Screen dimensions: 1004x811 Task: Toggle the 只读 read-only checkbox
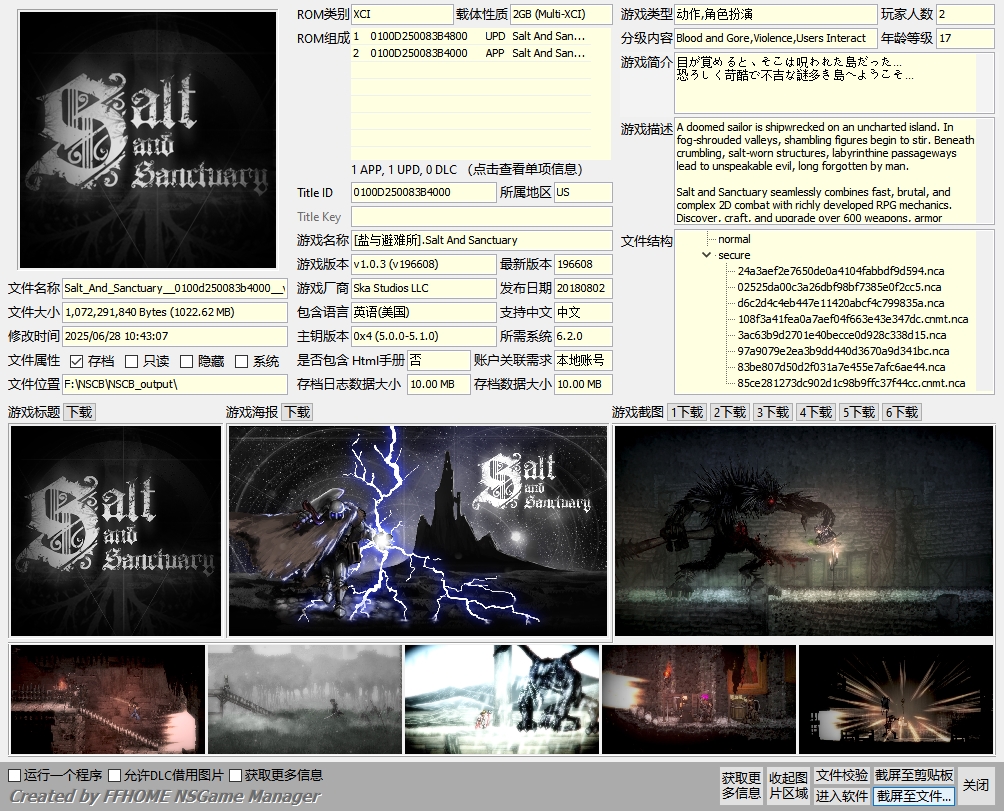pos(131,362)
